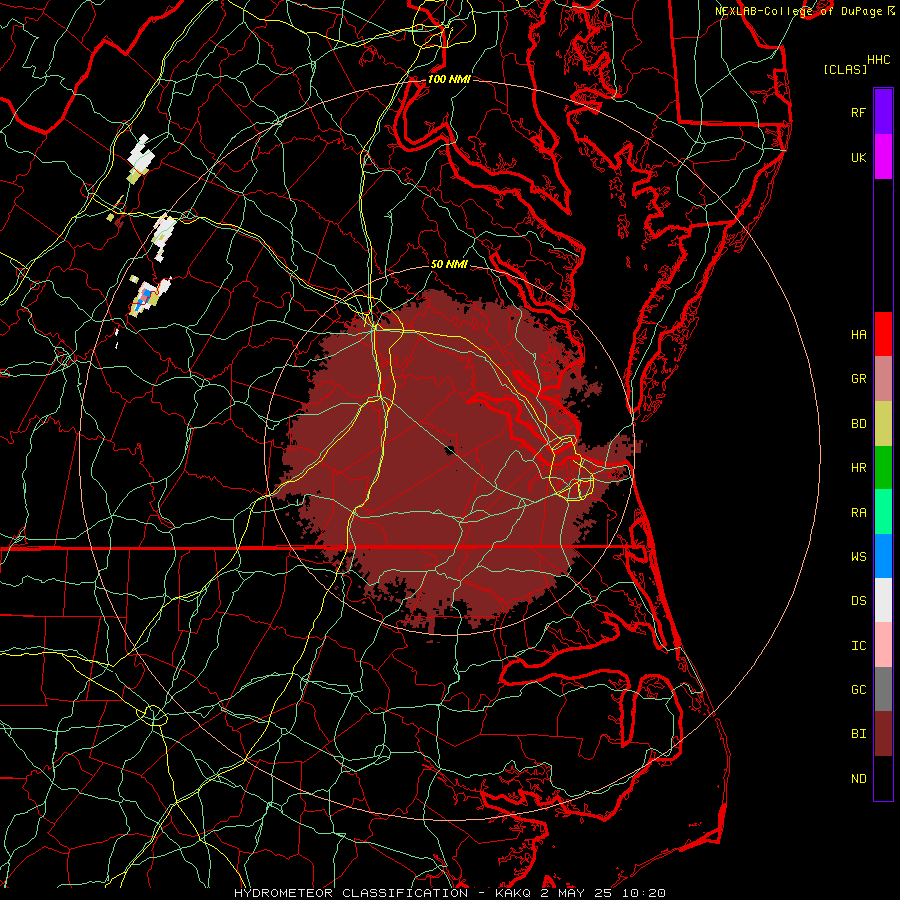The image size is (900, 900).
Task: Click the '100 NMI' range ring label
Action: coord(449,79)
